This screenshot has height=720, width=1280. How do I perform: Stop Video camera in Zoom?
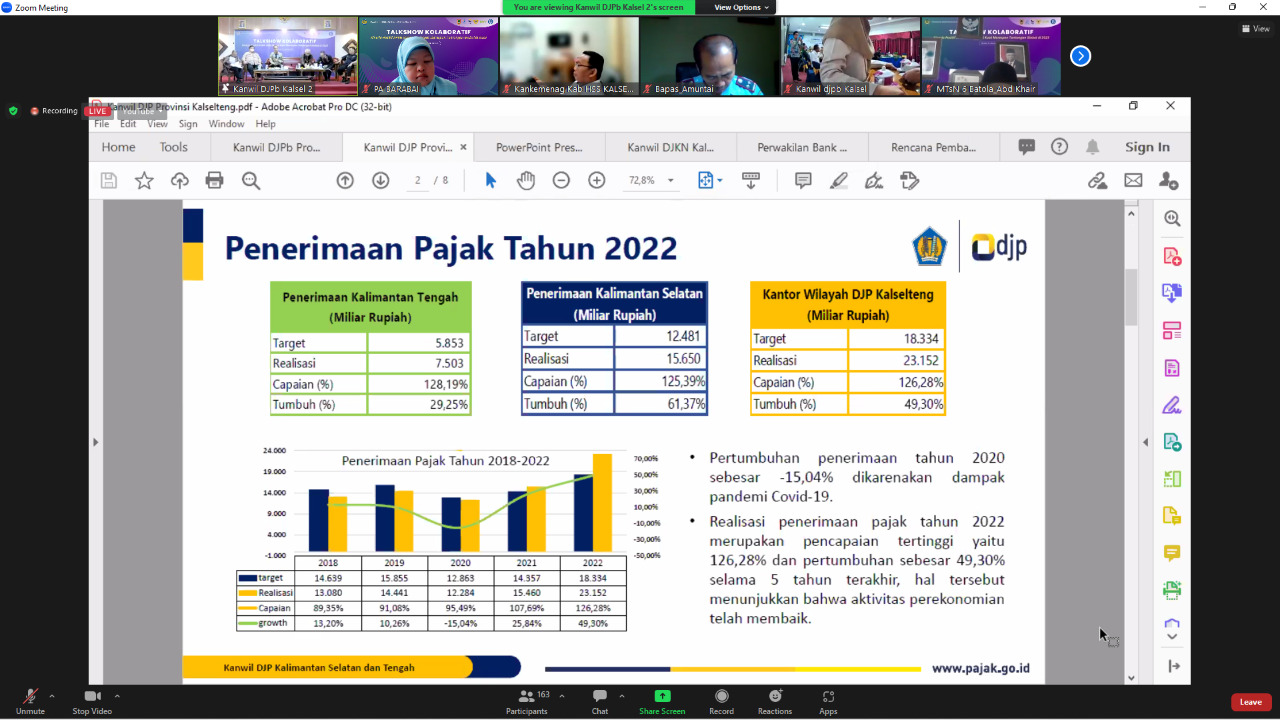[x=92, y=700]
